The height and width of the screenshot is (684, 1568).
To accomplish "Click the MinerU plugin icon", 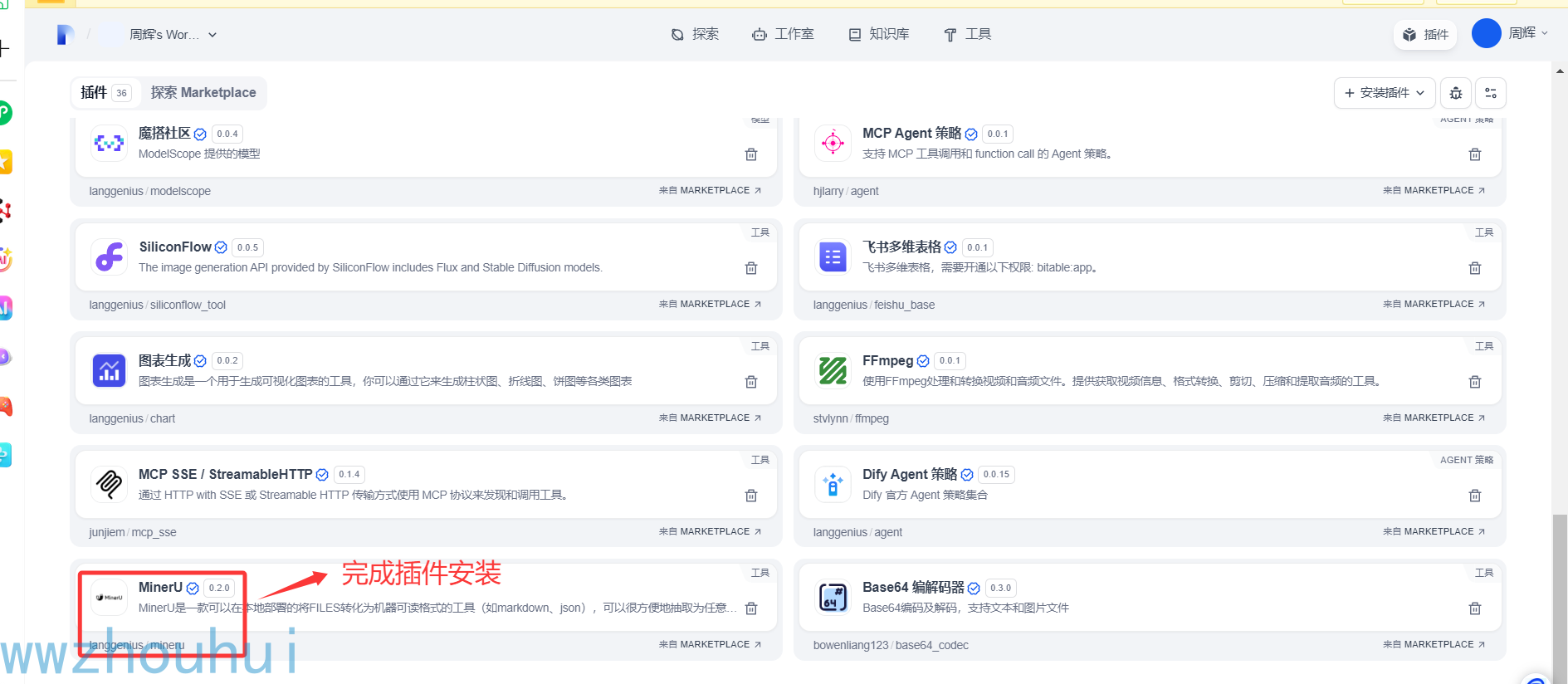I will pos(109,597).
